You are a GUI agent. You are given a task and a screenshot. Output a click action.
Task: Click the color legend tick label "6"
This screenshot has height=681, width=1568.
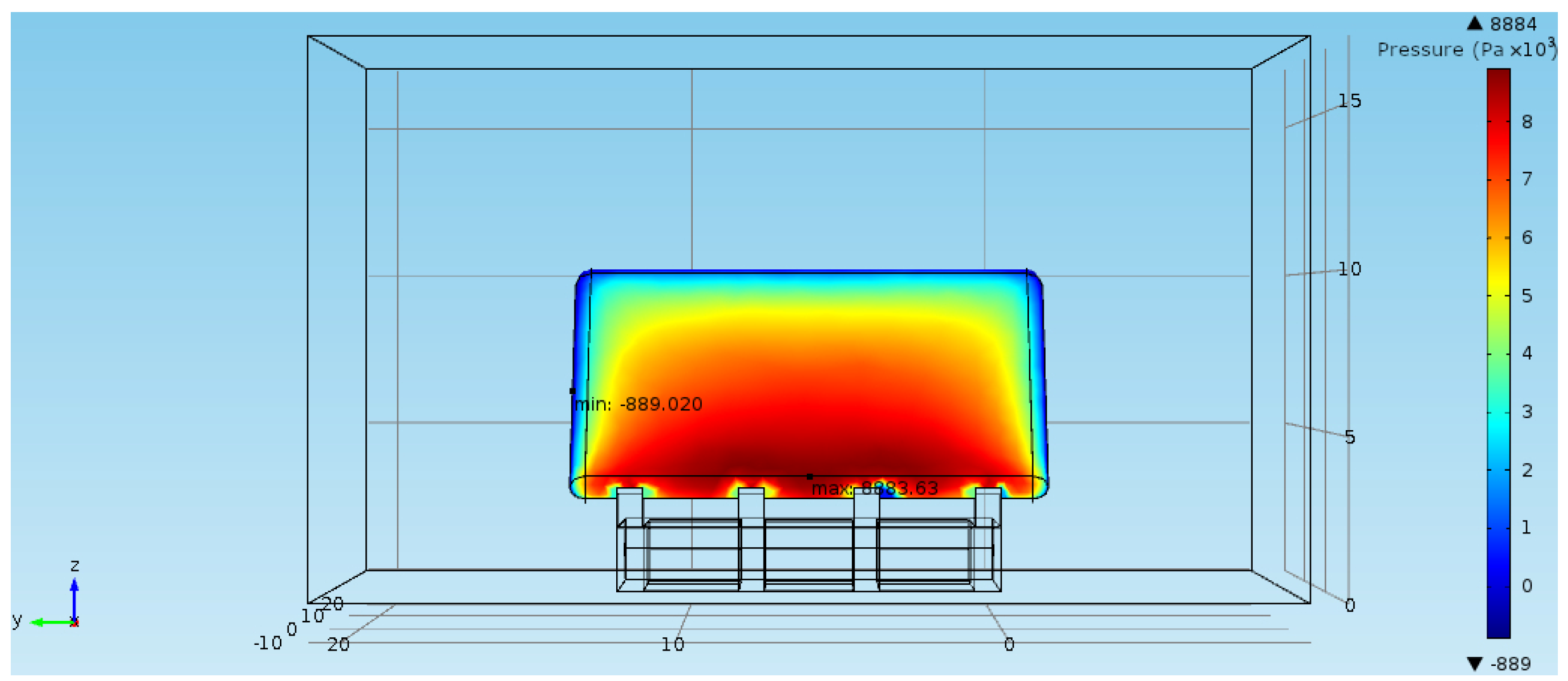(1527, 238)
